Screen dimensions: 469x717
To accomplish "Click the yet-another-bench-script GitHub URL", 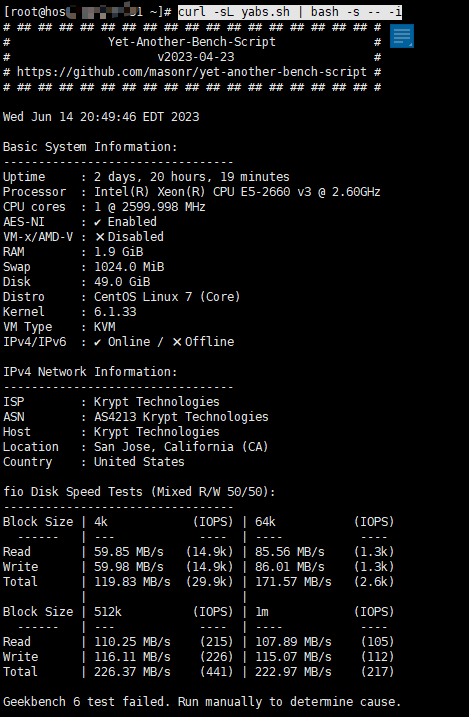I will (192, 72).
